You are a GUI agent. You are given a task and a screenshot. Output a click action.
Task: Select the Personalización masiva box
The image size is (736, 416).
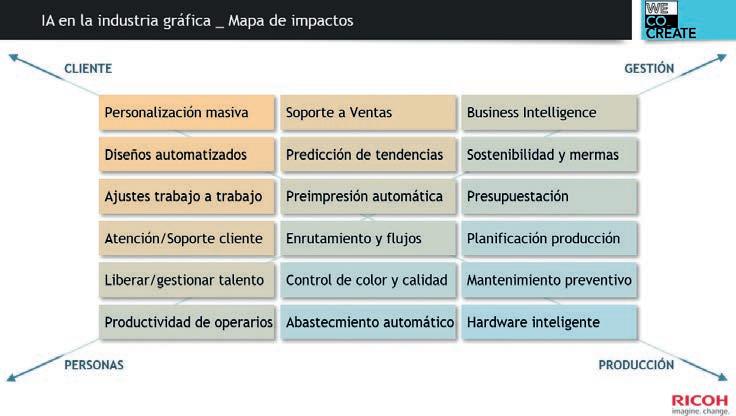click(x=187, y=113)
